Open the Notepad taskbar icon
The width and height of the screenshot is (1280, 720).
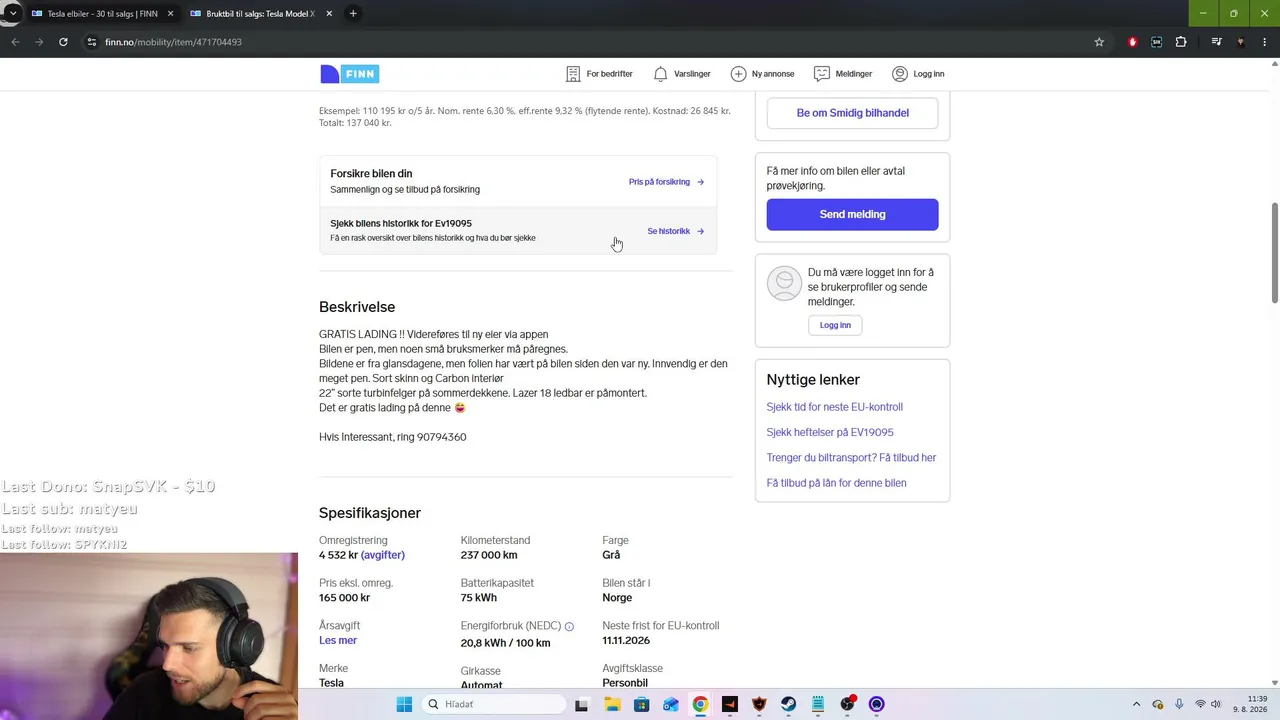point(818,704)
